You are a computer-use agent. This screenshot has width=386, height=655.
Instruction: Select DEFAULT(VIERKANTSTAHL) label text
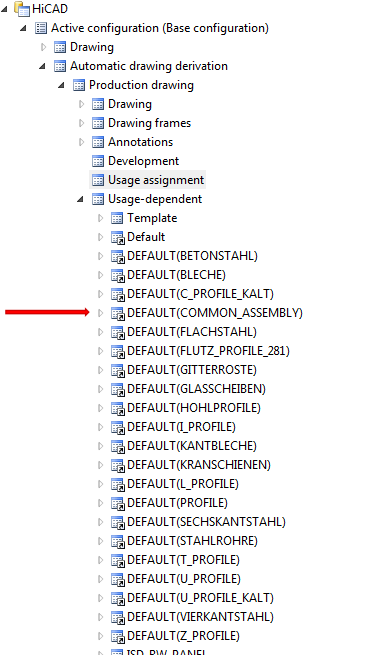coord(201,617)
